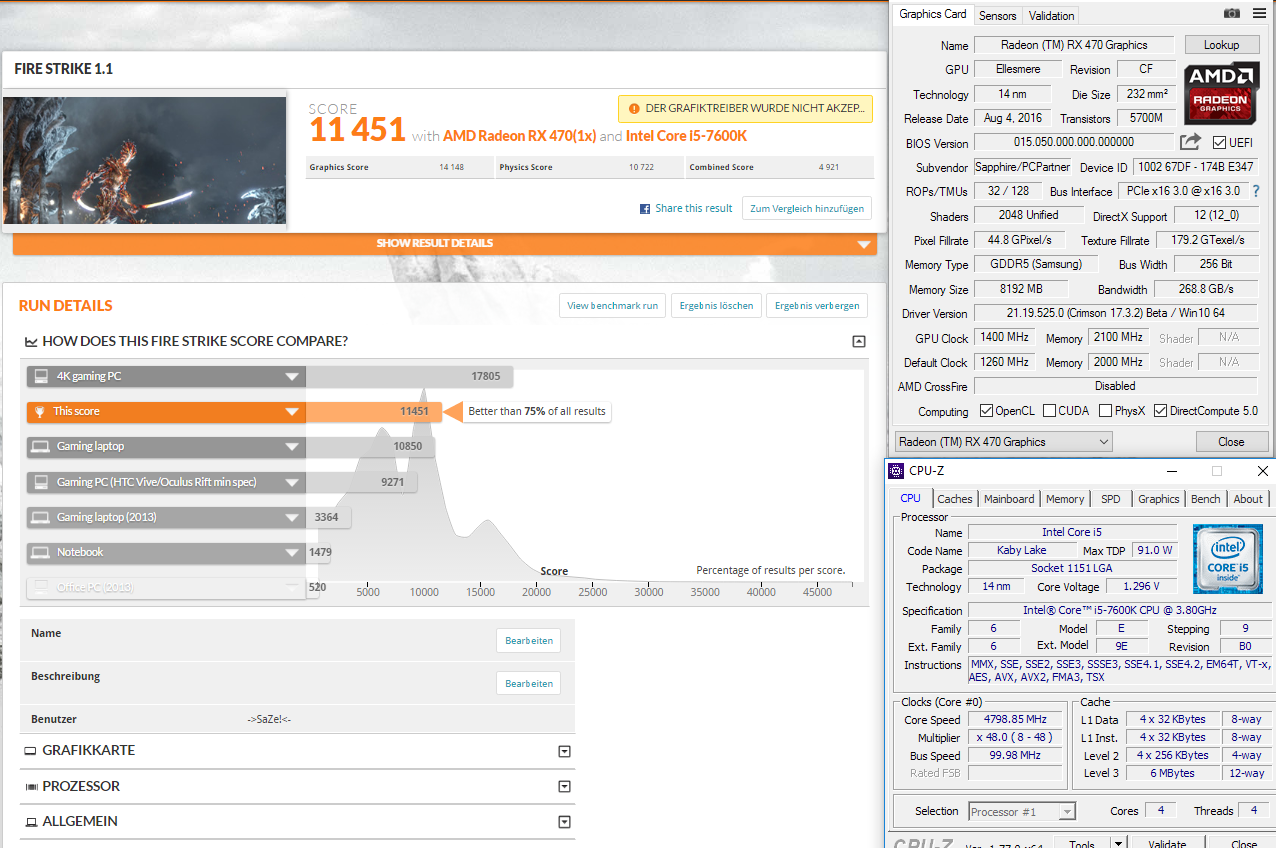Click the Intel Core i5-7600K link

click(x=687, y=136)
